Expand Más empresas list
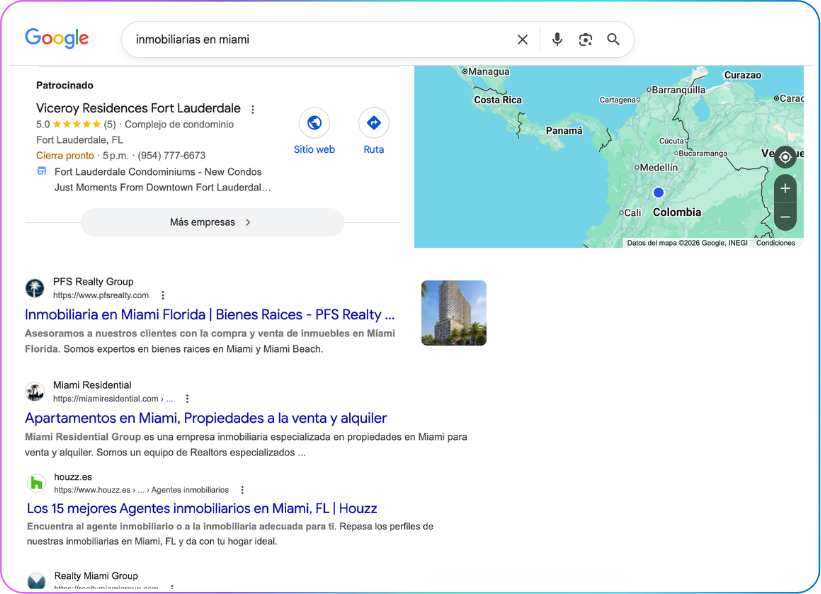 click(x=212, y=222)
